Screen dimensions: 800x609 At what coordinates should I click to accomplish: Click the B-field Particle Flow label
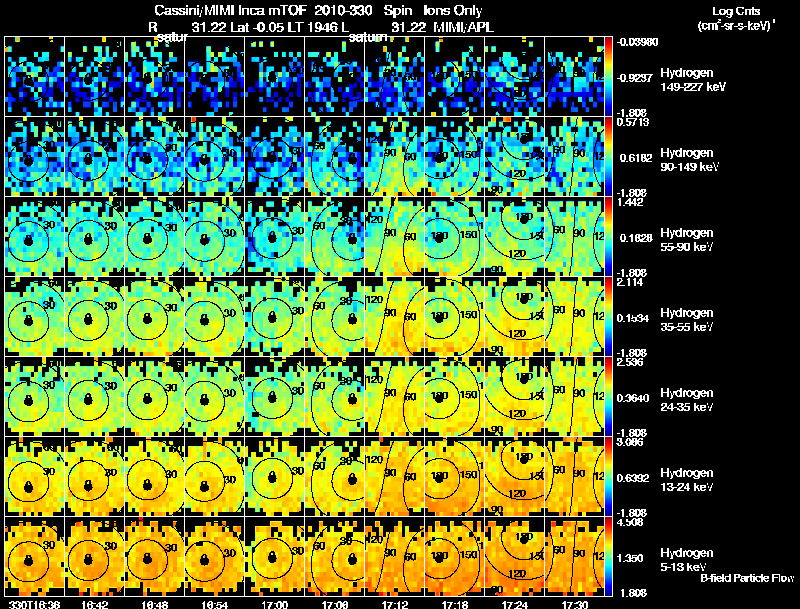[747, 578]
